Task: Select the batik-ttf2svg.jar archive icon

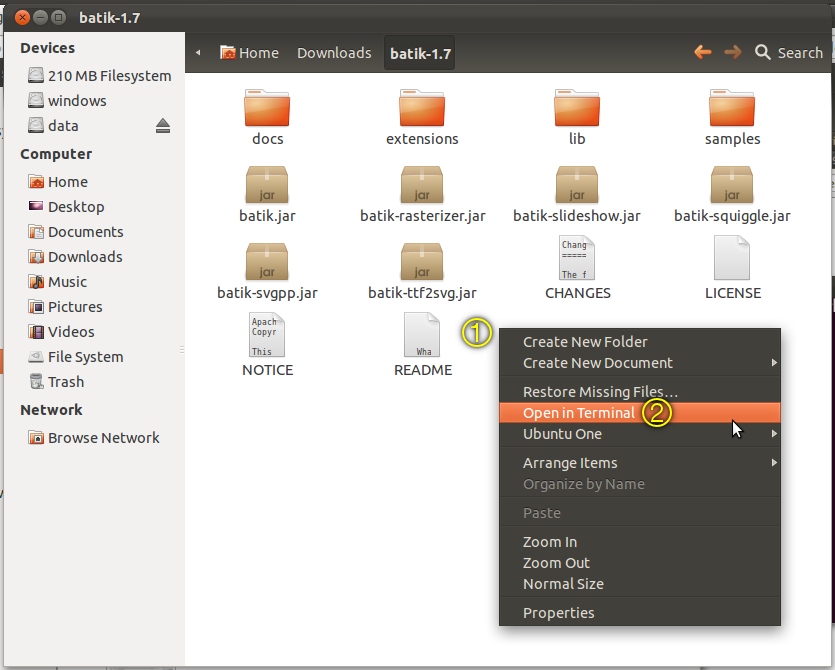Action: tap(422, 262)
